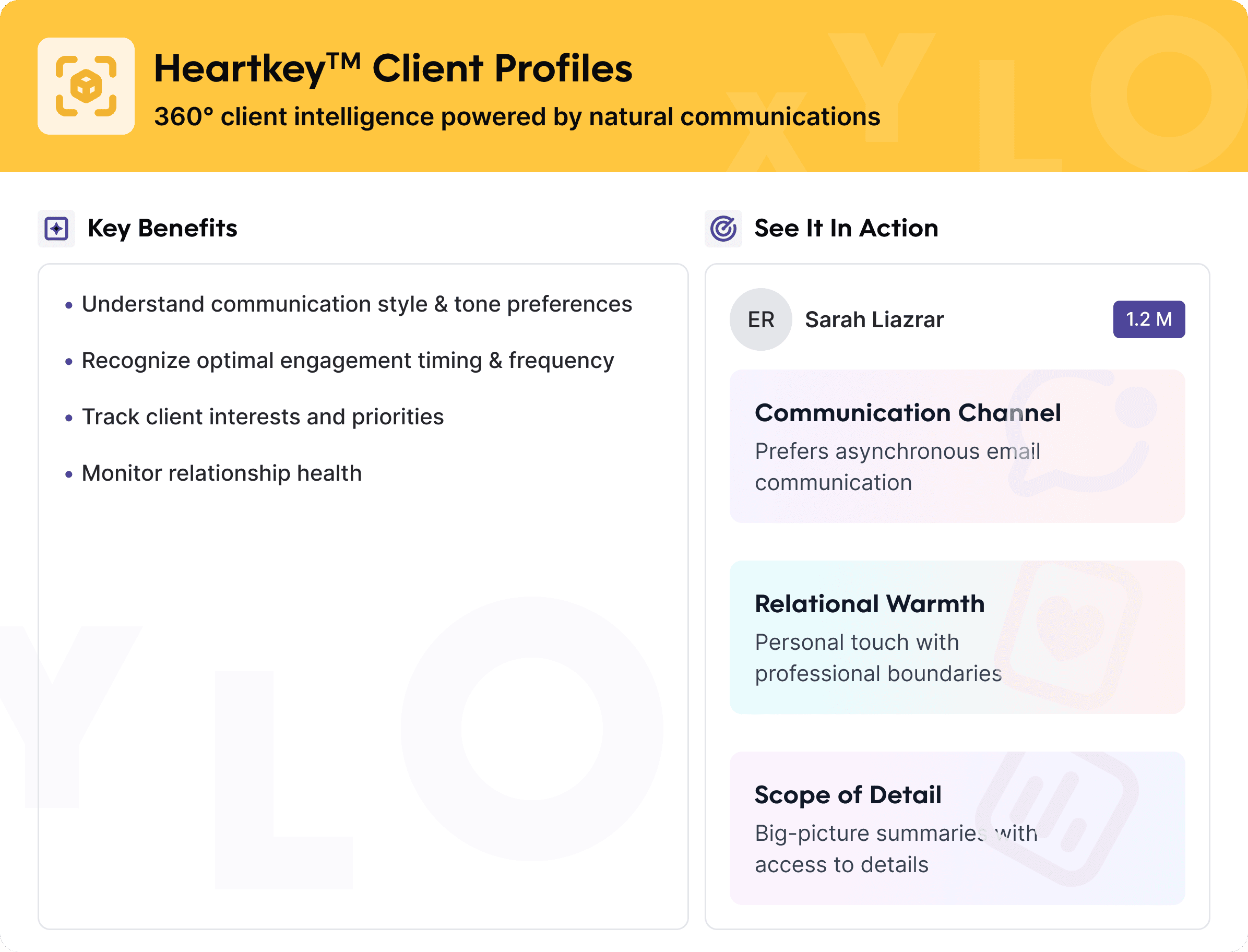Viewport: 1248px width, 952px height.
Task: Click the See It In Action heading
Action: click(846, 229)
